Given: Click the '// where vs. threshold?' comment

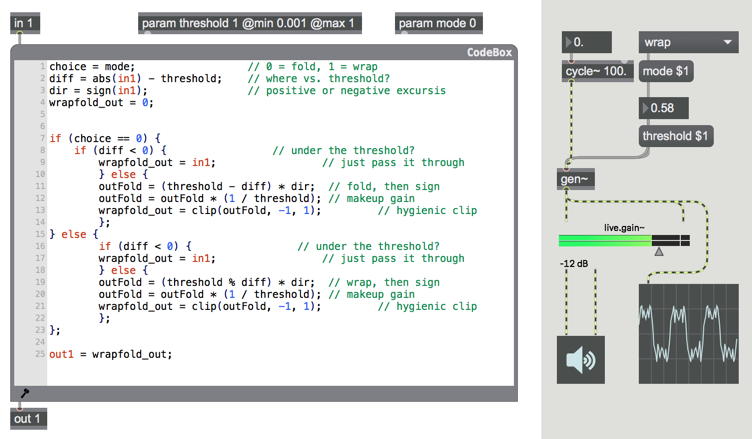Looking at the screenshot, I should point(319,79).
